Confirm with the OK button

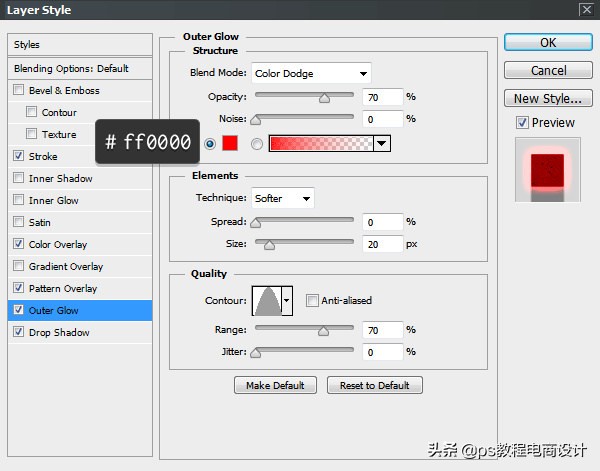pyautogui.click(x=548, y=42)
